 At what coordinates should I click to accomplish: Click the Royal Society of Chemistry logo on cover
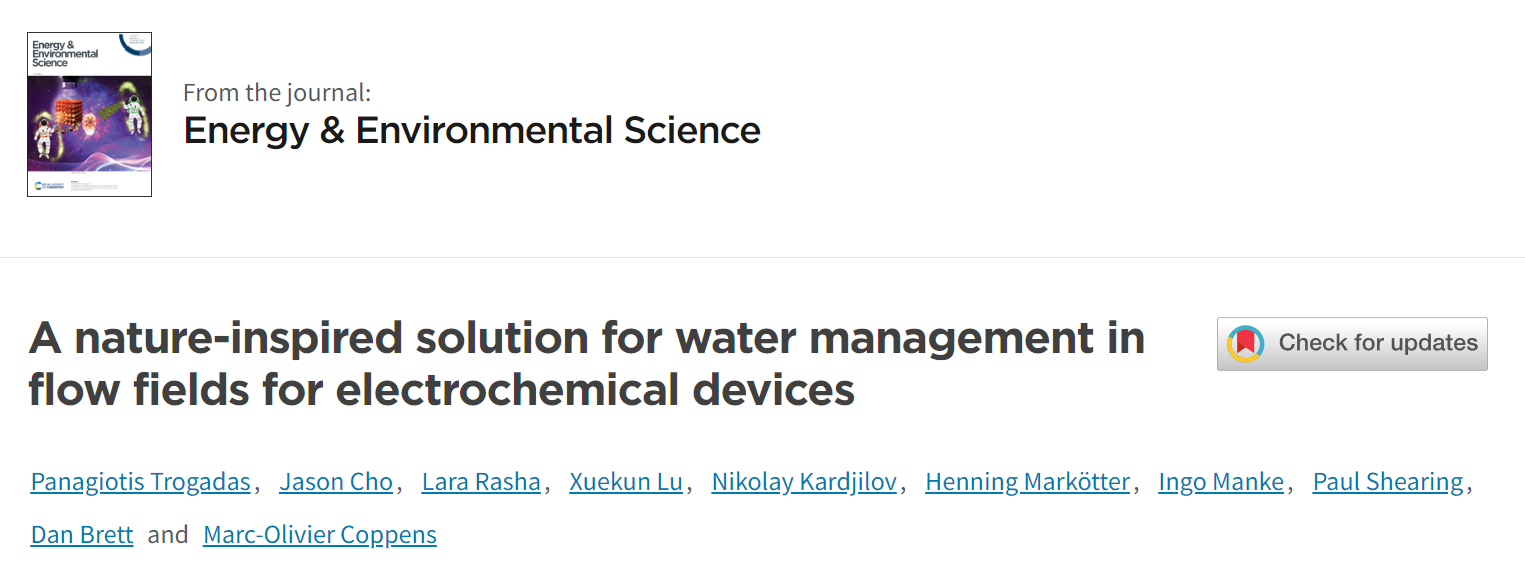click(50, 186)
